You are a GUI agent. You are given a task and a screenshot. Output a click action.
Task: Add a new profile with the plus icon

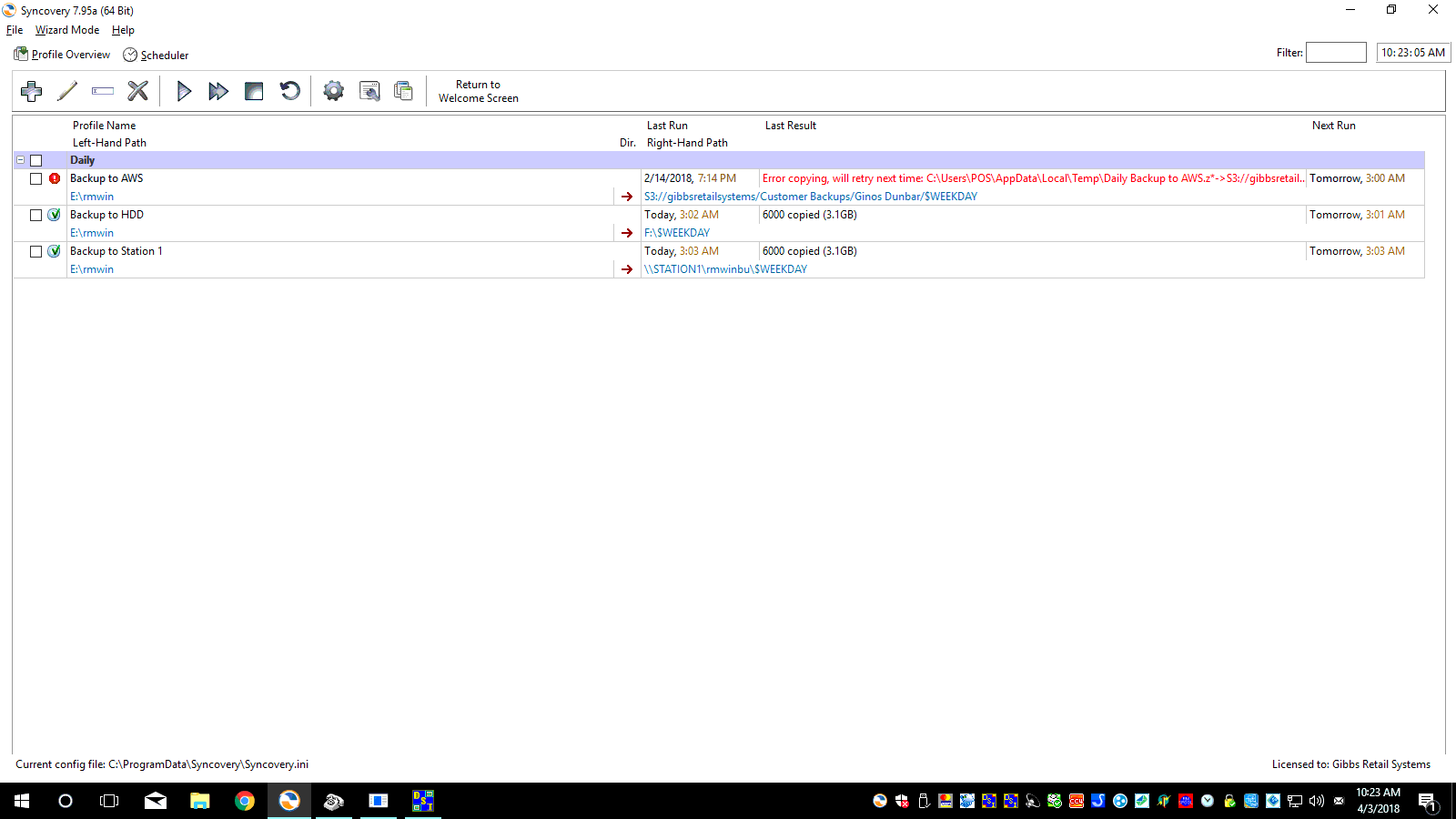32,91
